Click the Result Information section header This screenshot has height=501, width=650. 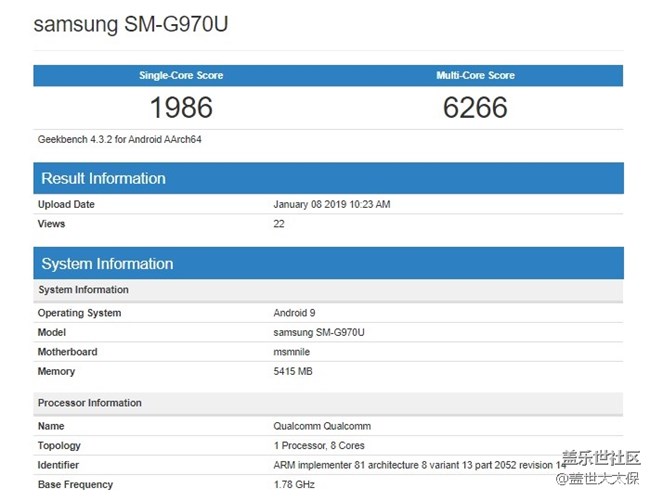328,178
